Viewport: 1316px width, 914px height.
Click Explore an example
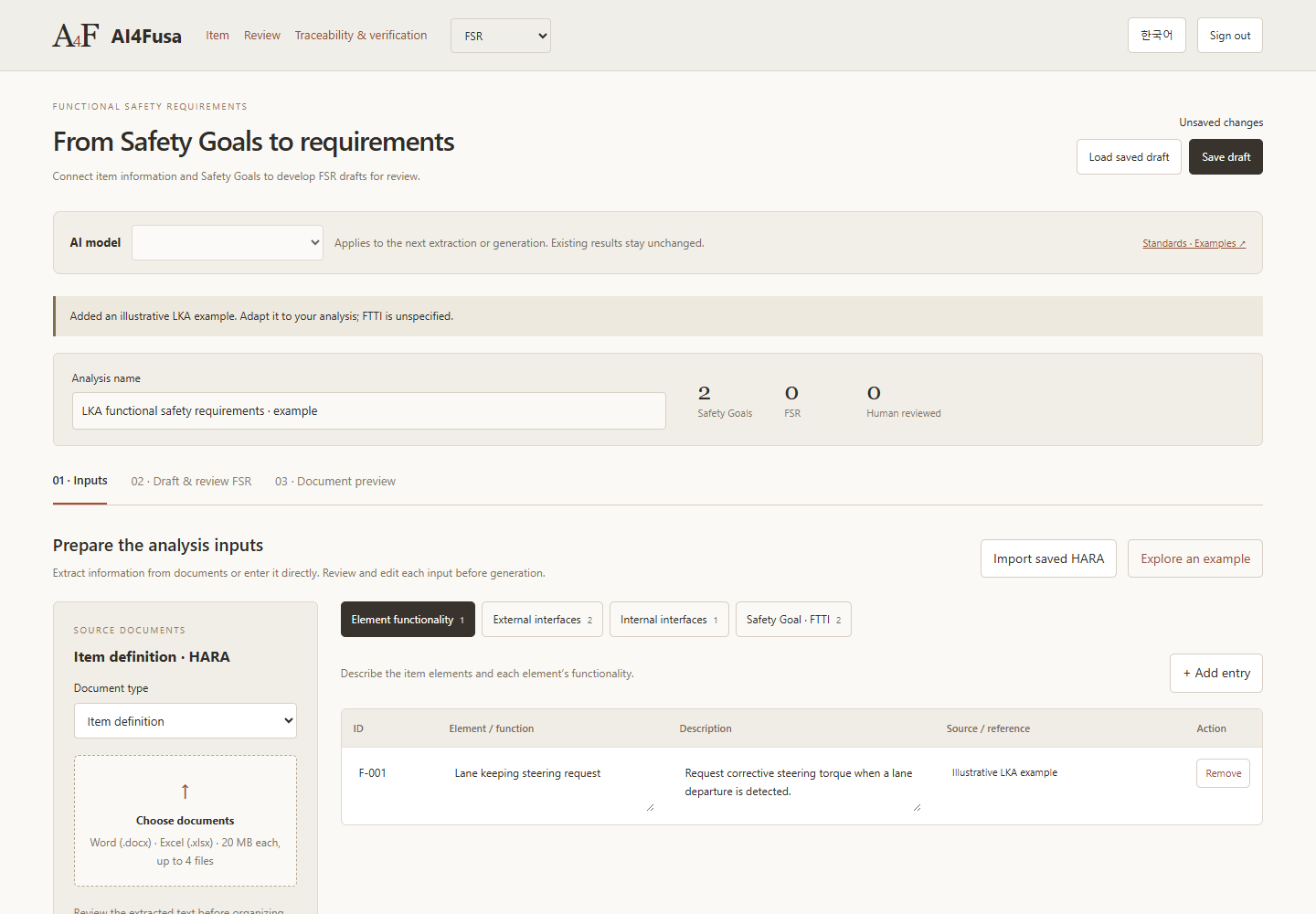click(x=1195, y=558)
